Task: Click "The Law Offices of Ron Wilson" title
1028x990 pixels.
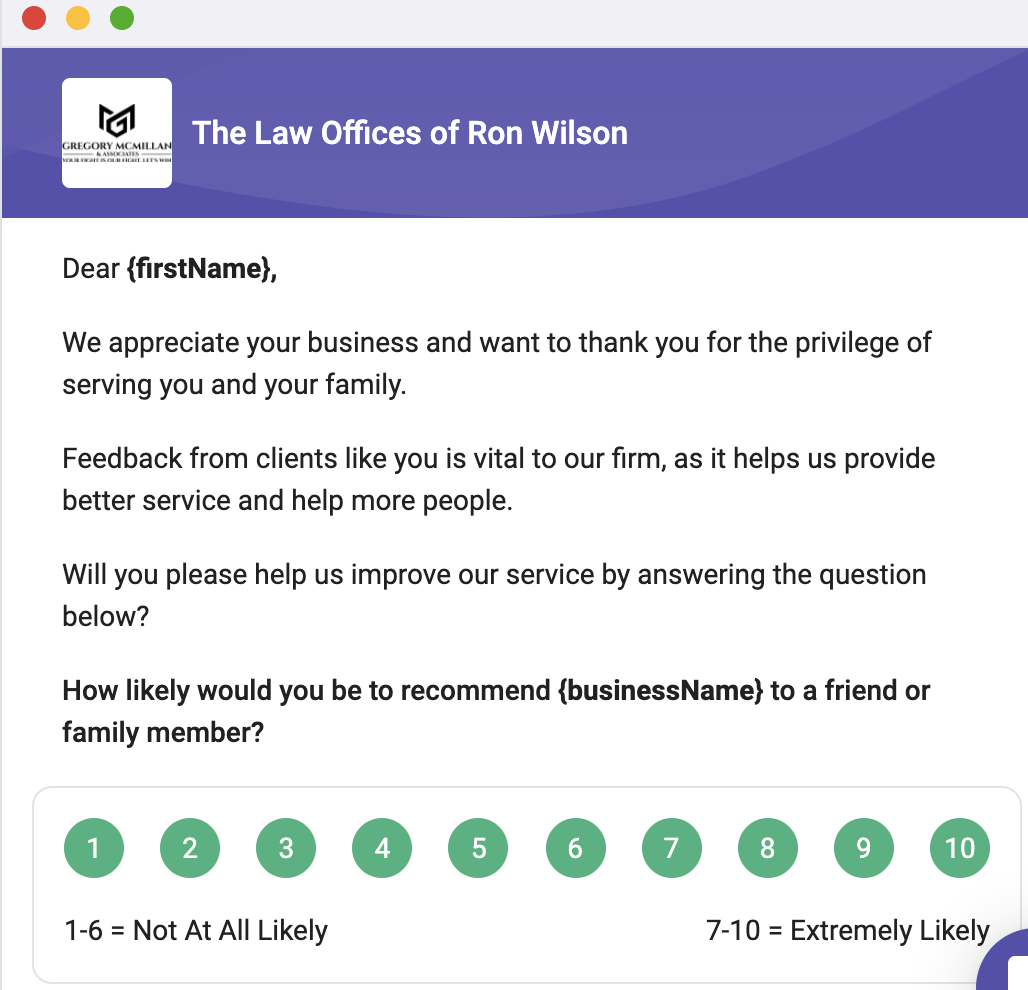Action: click(x=410, y=133)
